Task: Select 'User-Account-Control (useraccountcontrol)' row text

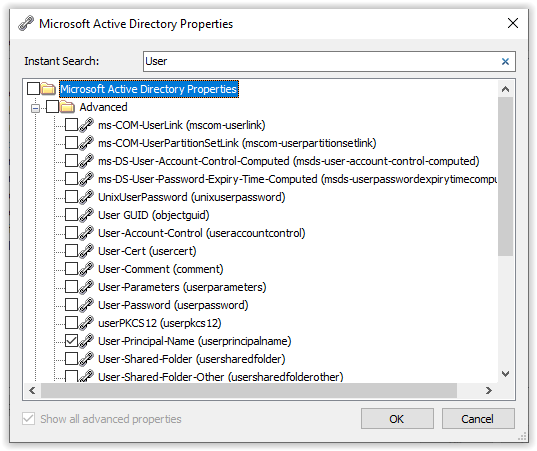Action: (201, 233)
